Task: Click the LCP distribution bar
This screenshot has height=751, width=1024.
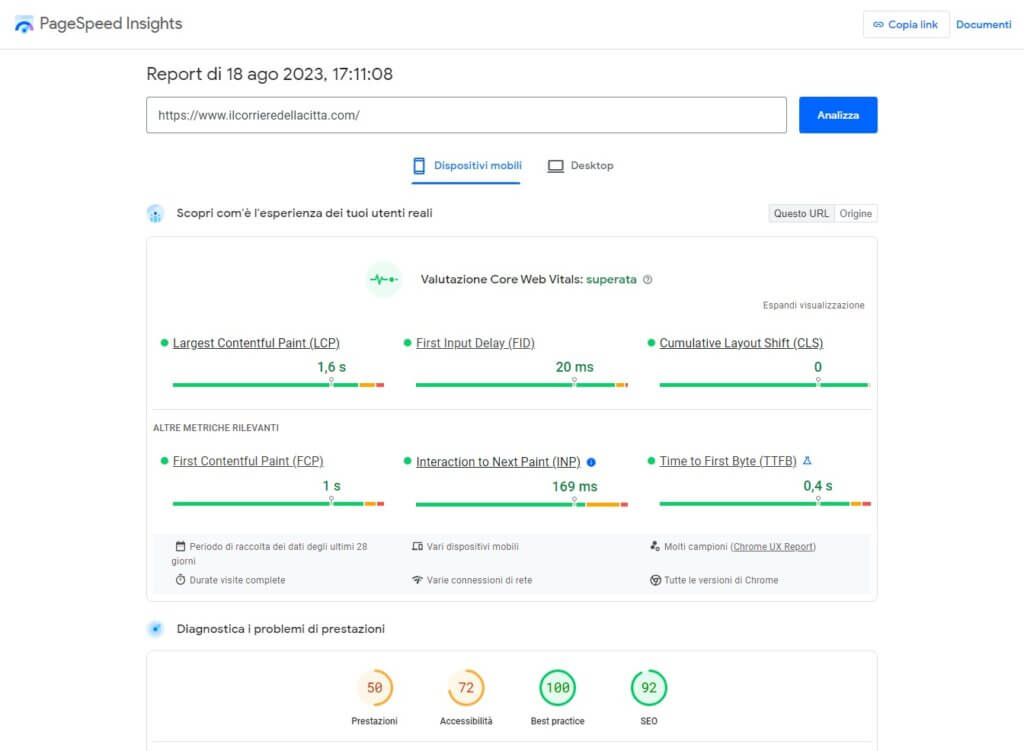Action: 278,385
